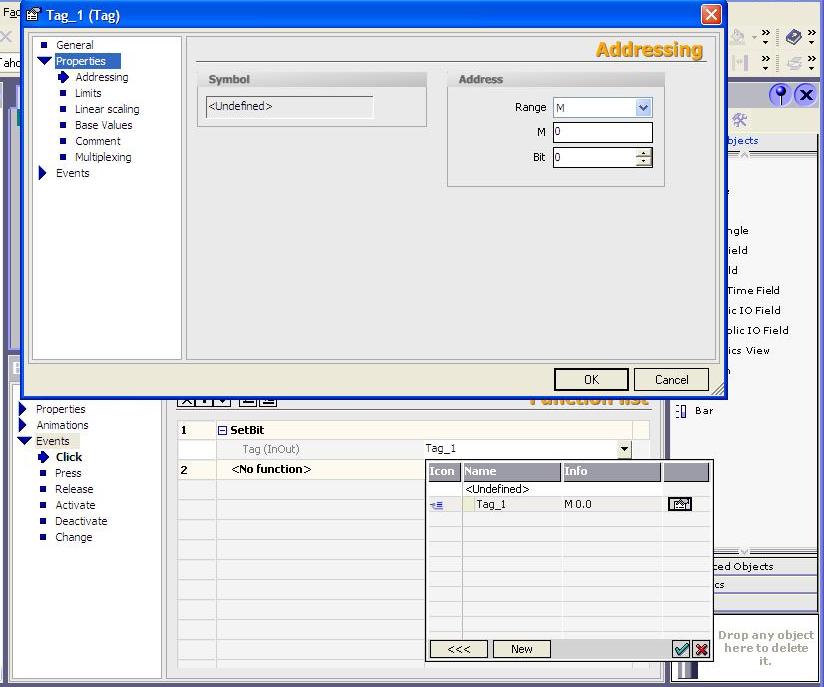
Task: Click the tag icon beside Tag_1 in list
Action: pos(436,505)
